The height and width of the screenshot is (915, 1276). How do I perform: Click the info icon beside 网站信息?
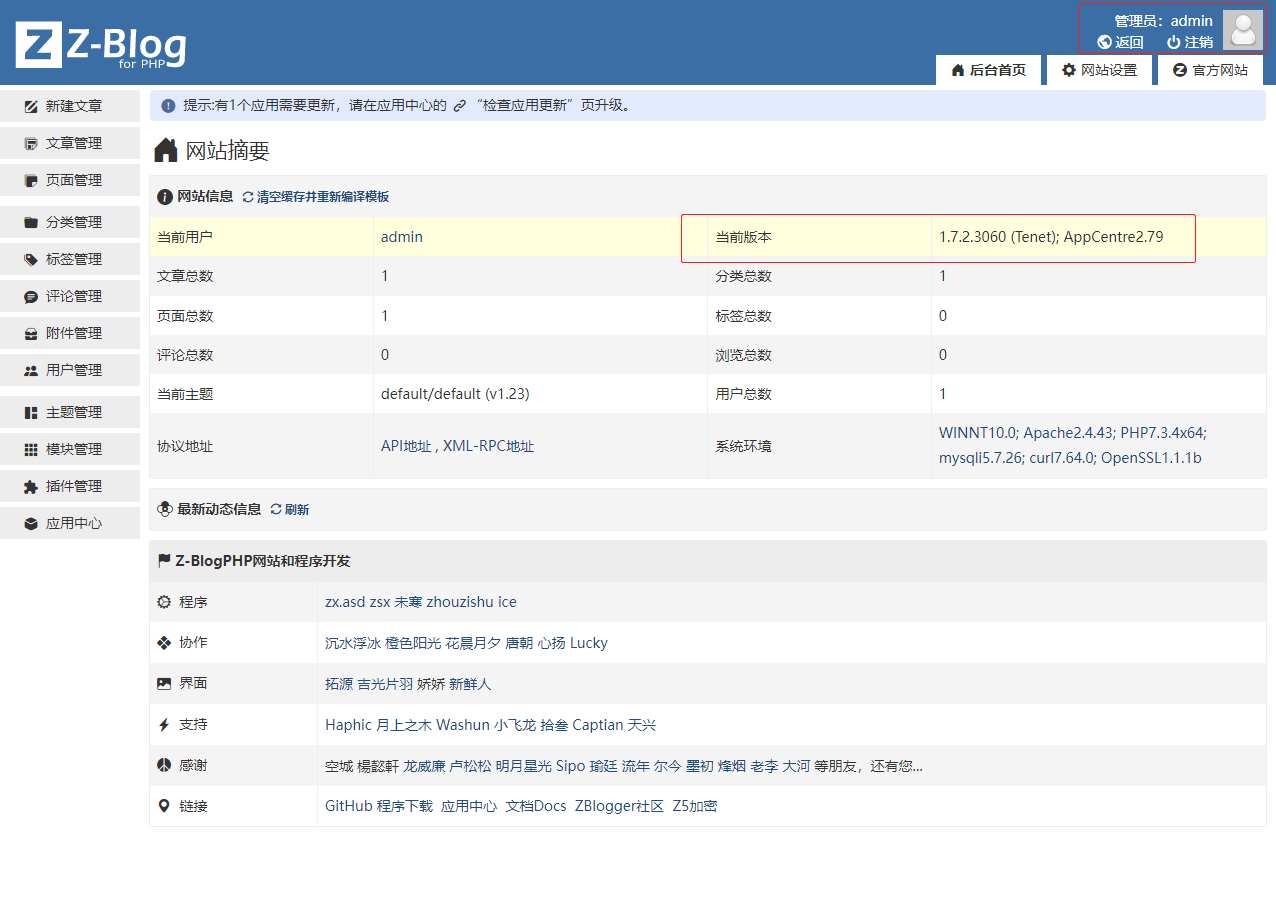click(165, 197)
